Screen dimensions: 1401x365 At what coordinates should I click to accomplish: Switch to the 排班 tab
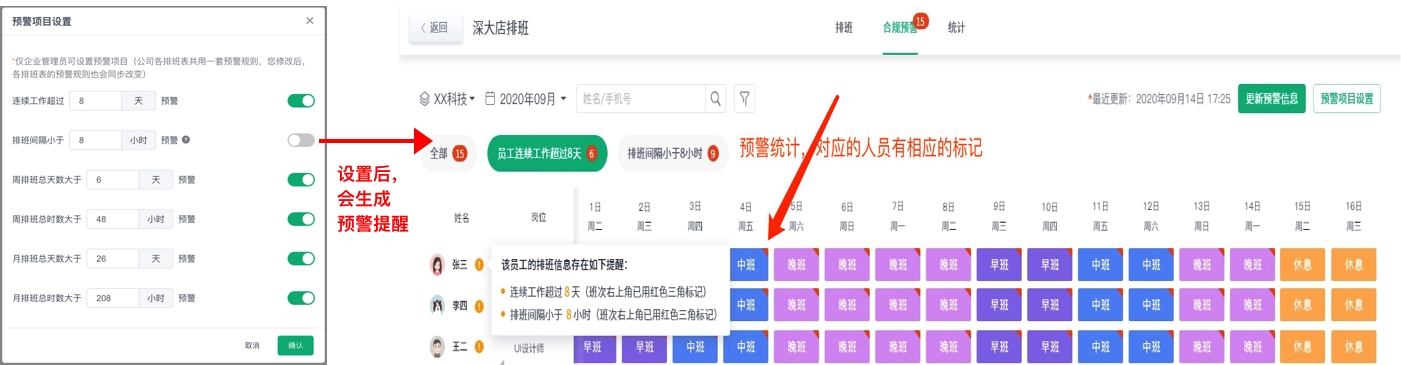pyautogui.click(x=844, y=28)
